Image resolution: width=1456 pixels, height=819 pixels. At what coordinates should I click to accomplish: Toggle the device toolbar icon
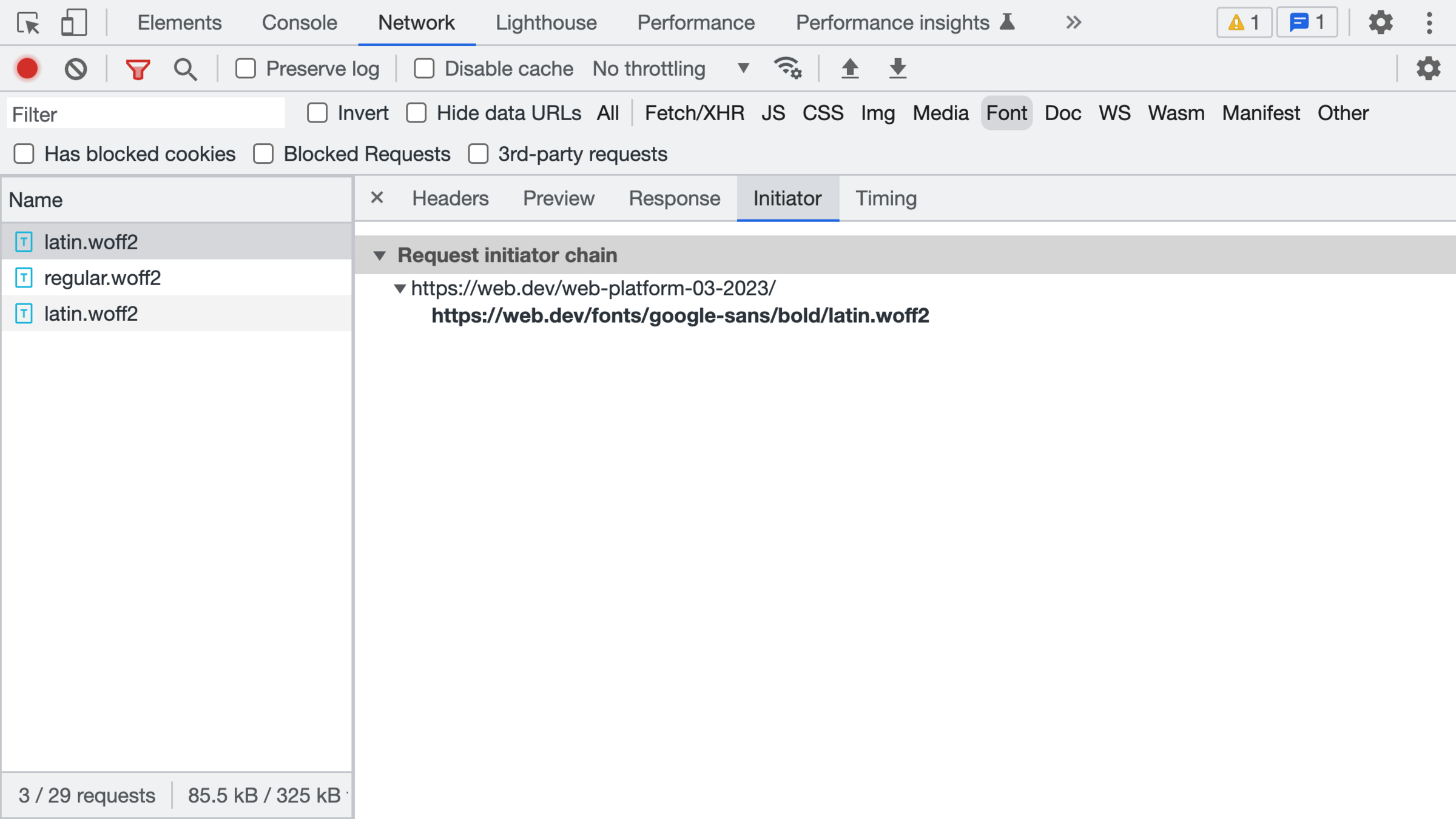pos(73,23)
